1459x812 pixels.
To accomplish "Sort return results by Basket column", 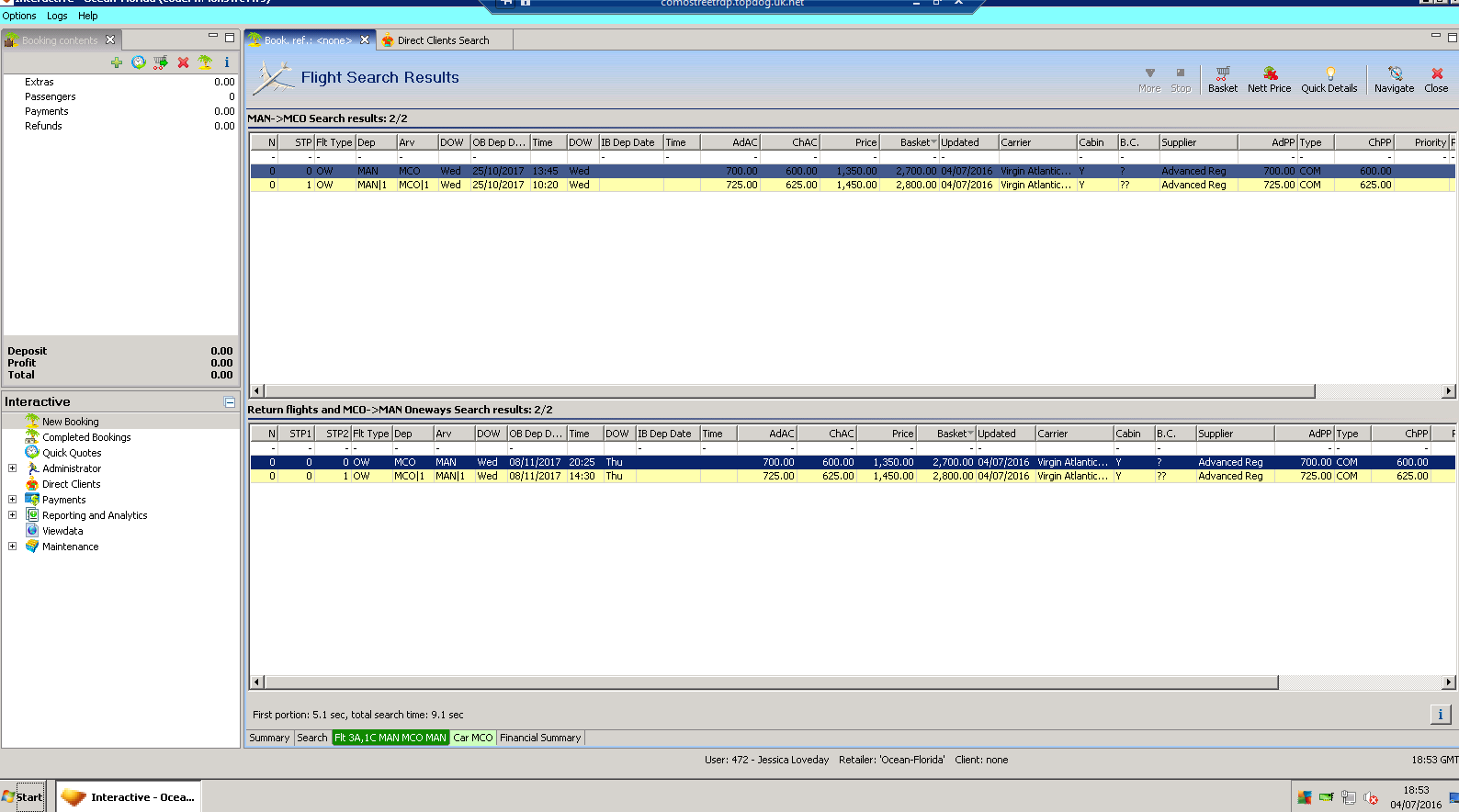I will pos(946,434).
